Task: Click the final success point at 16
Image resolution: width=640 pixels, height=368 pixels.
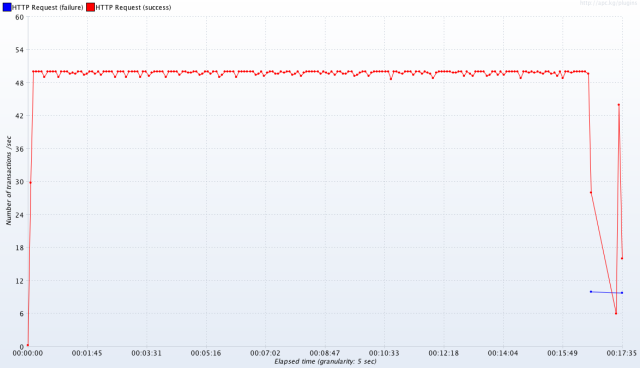Action: 622,258
